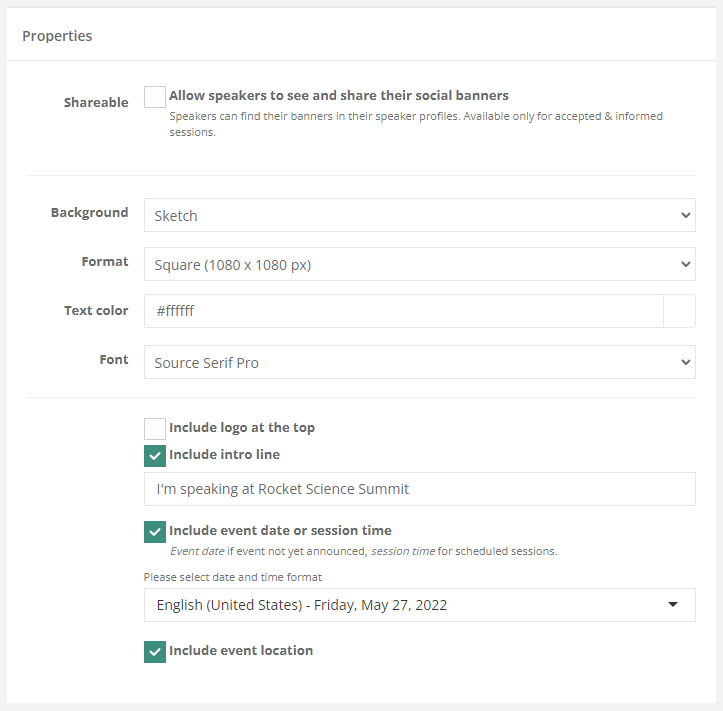The image size is (723, 711).
Task: Click the Properties panel heading
Action: [57, 36]
